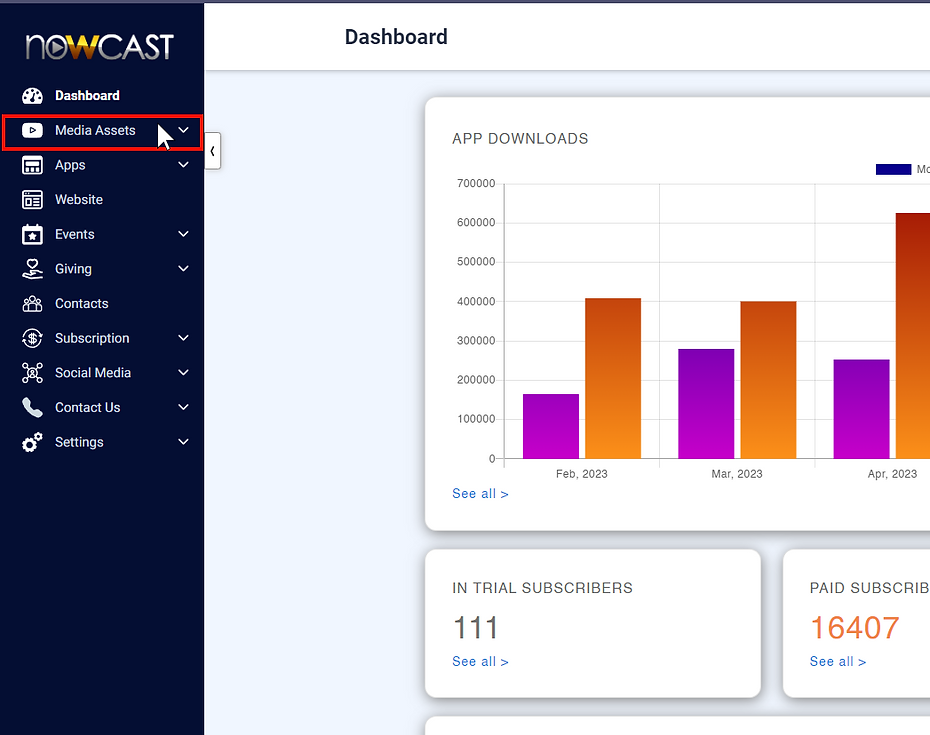
Task: Open the Website menu item
Action: tap(102, 200)
